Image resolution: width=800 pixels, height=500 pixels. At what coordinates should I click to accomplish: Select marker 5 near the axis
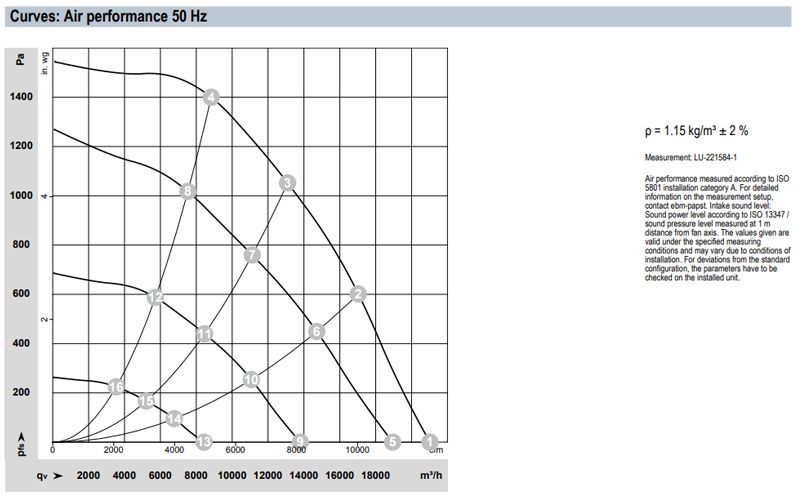[x=392, y=441]
